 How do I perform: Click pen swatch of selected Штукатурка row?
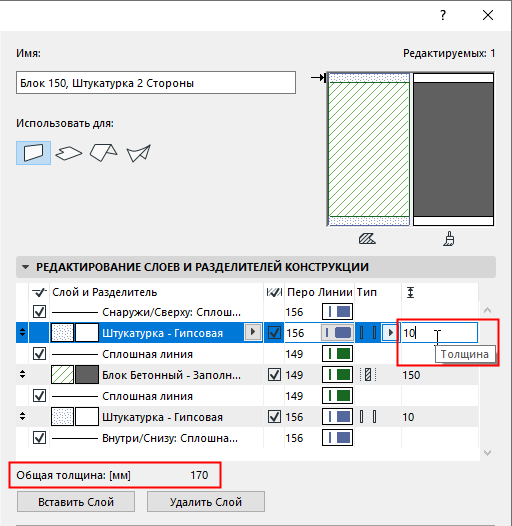point(338,333)
